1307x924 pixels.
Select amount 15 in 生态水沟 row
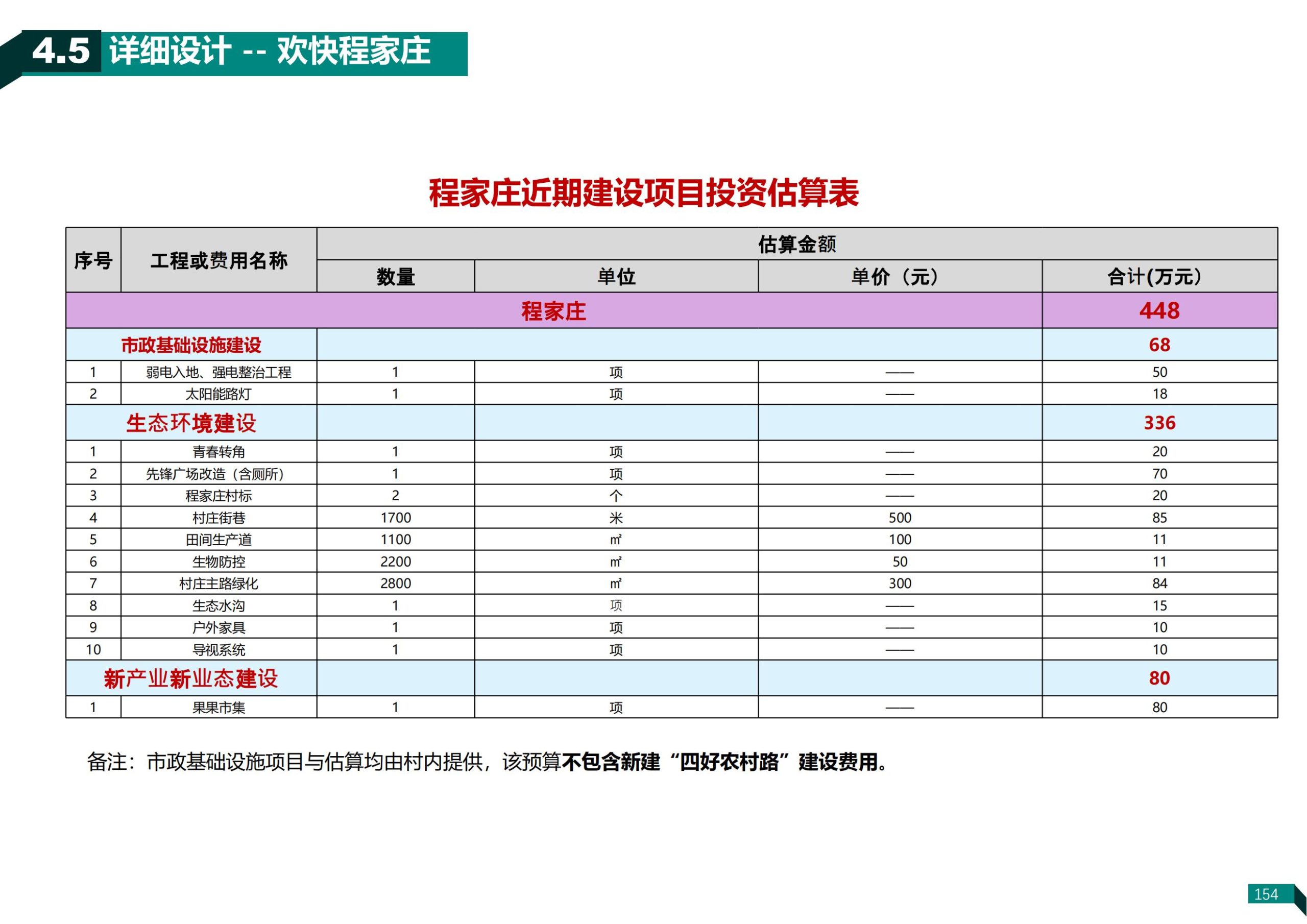tap(1159, 606)
